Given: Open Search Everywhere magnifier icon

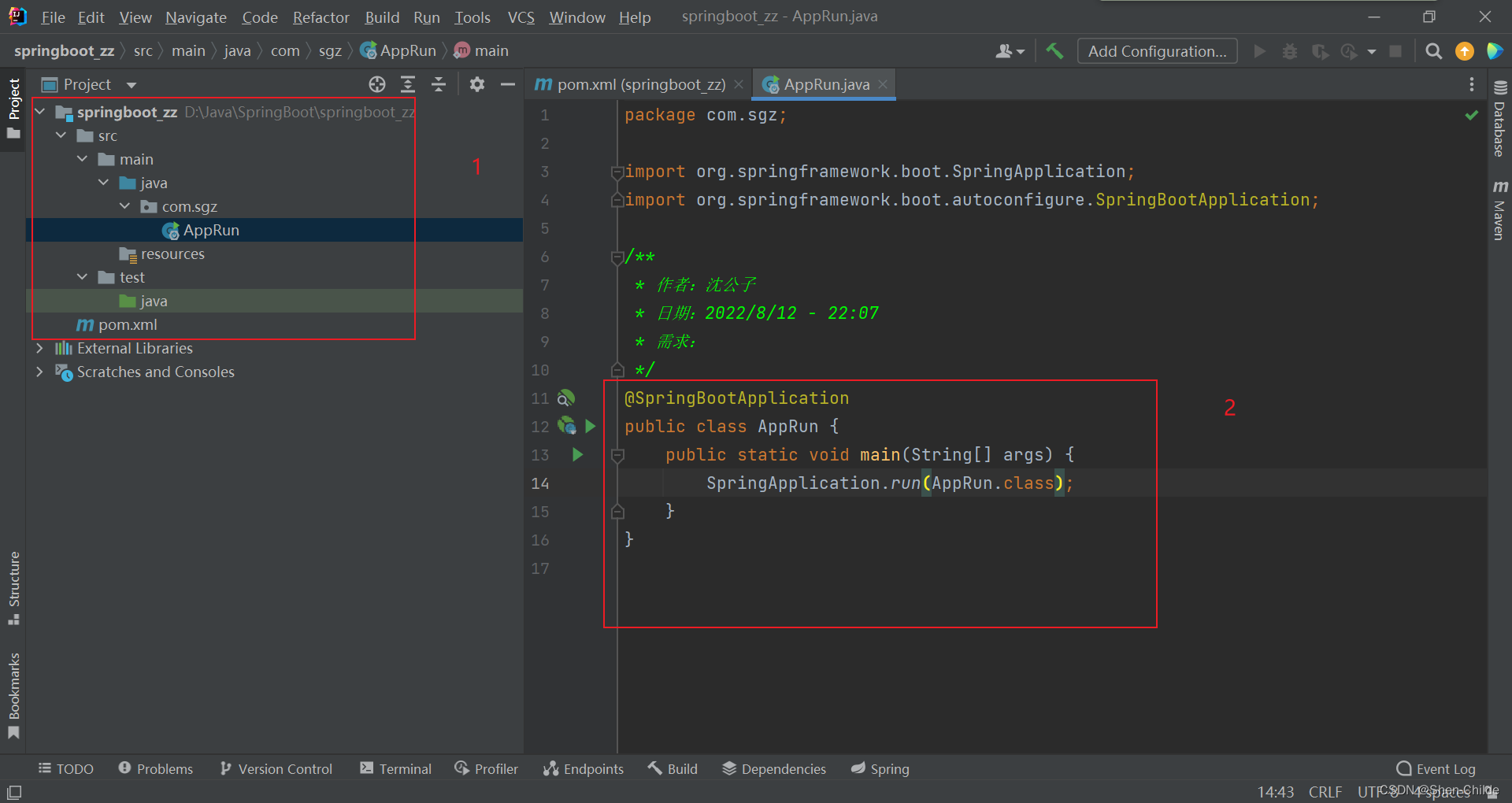Looking at the screenshot, I should click(1434, 51).
